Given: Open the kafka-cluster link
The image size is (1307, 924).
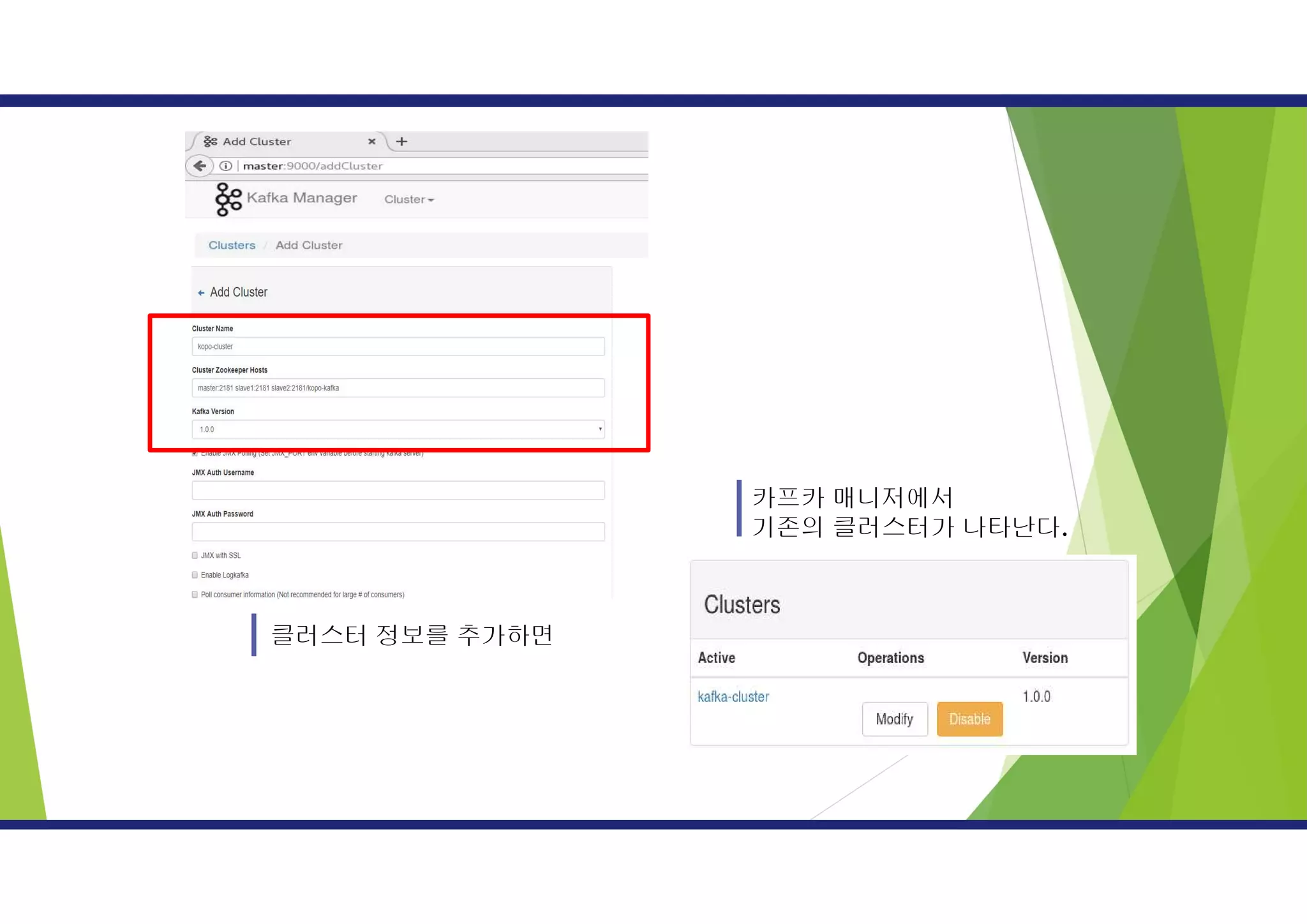Looking at the screenshot, I should tap(733, 697).
